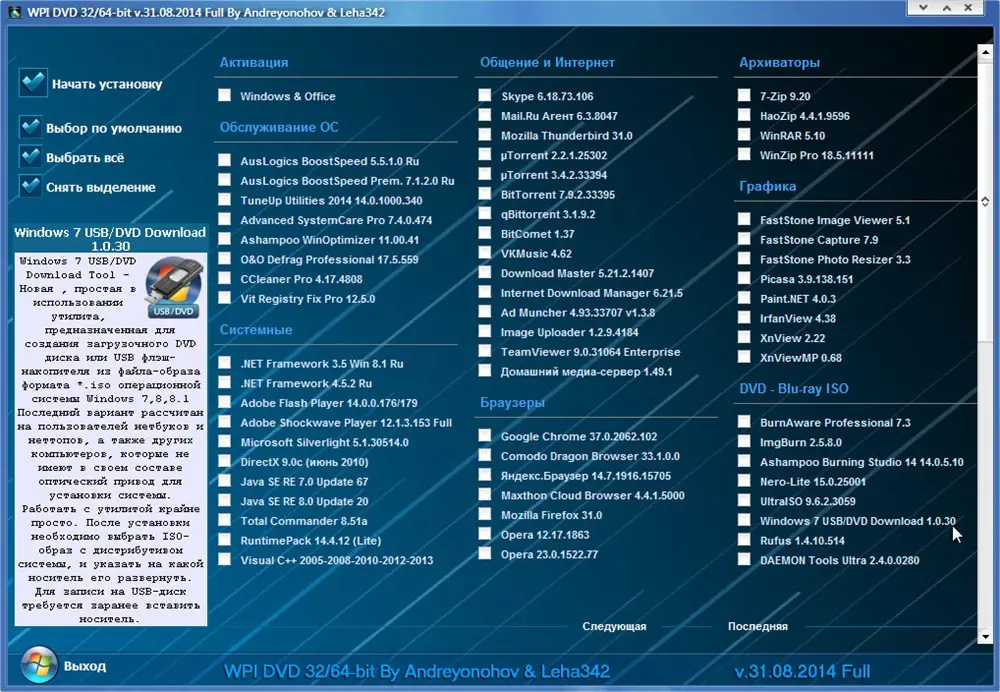This screenshot has height=692, width=1000.
Task: Enable DirectX 9.0c installation
Action: point(225,462)
